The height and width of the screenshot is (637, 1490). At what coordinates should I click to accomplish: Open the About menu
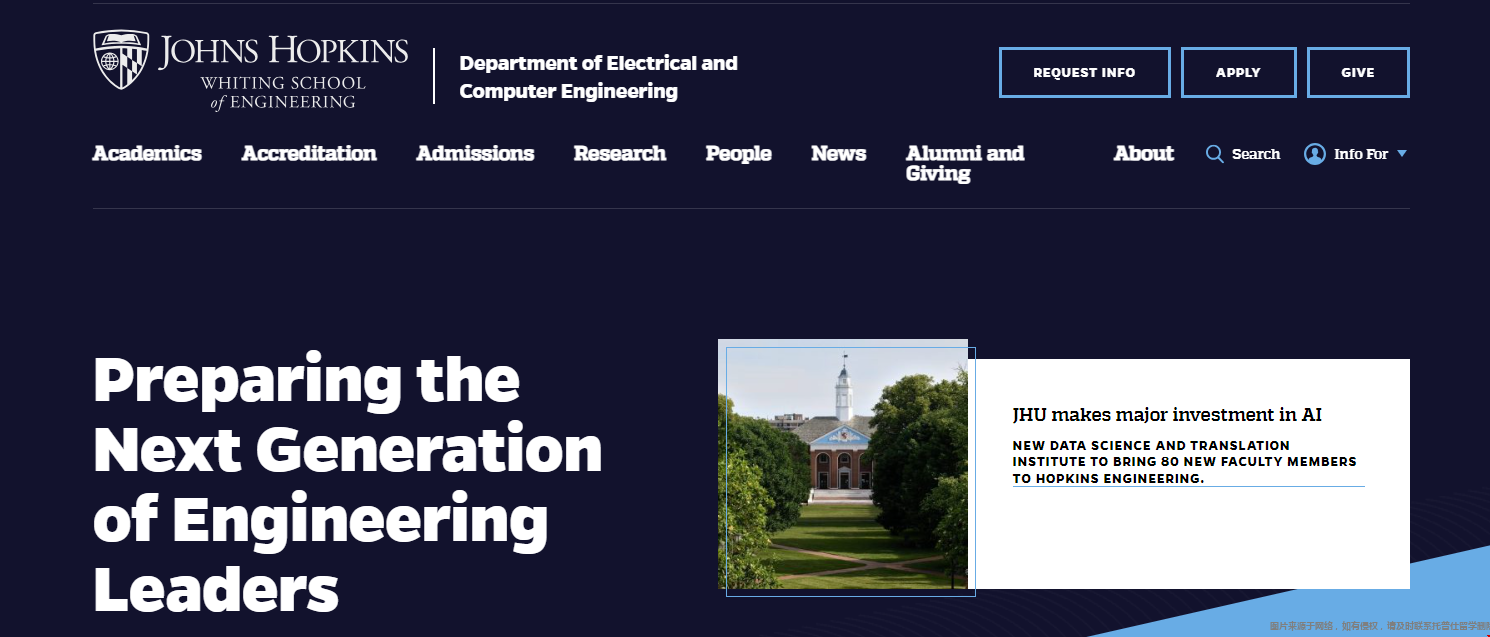(1144, 153)
